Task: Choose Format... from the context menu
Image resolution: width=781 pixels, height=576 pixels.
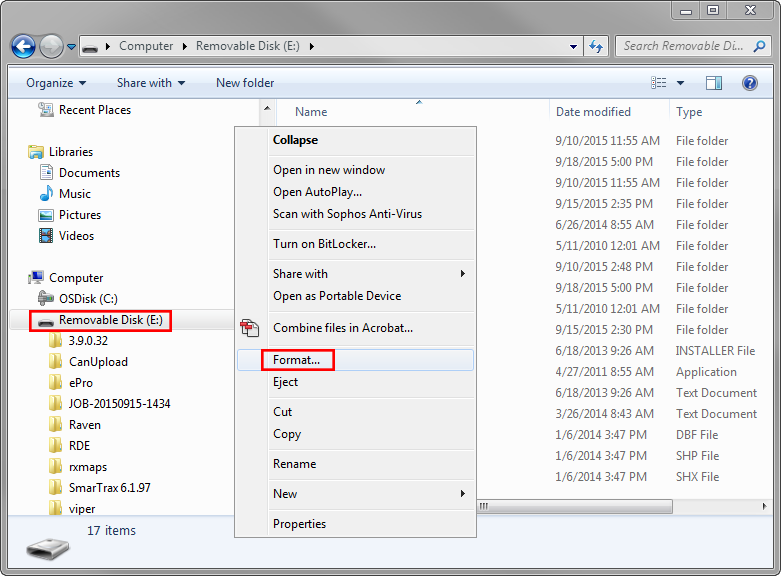Action: pos(296,360)
